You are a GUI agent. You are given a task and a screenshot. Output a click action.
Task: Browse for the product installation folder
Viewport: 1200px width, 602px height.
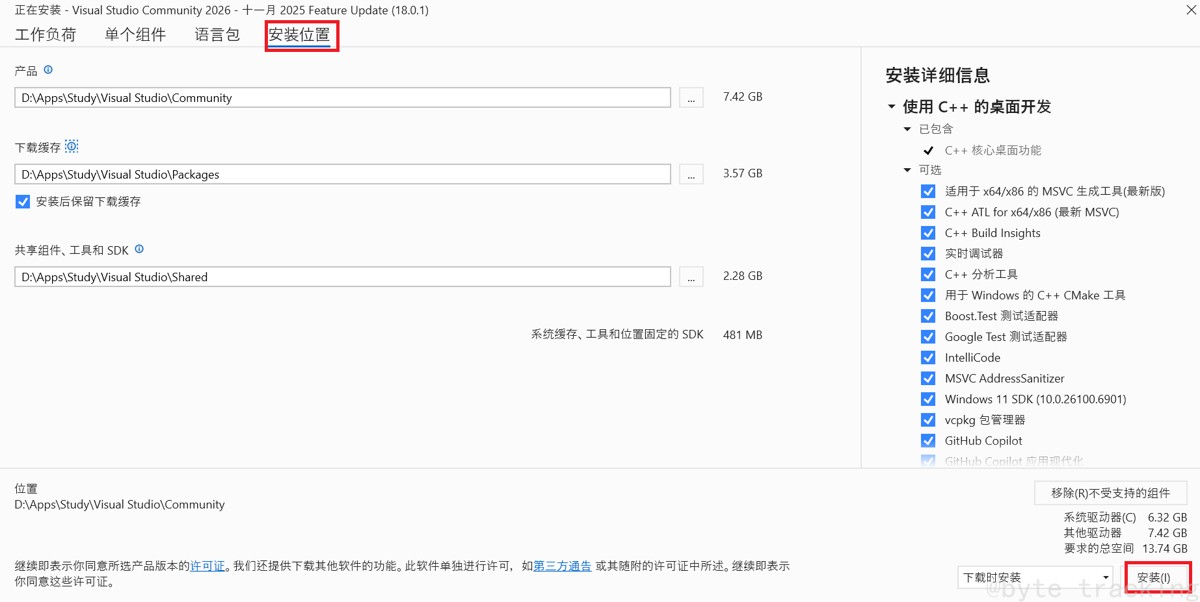click(x=690, y=96)
